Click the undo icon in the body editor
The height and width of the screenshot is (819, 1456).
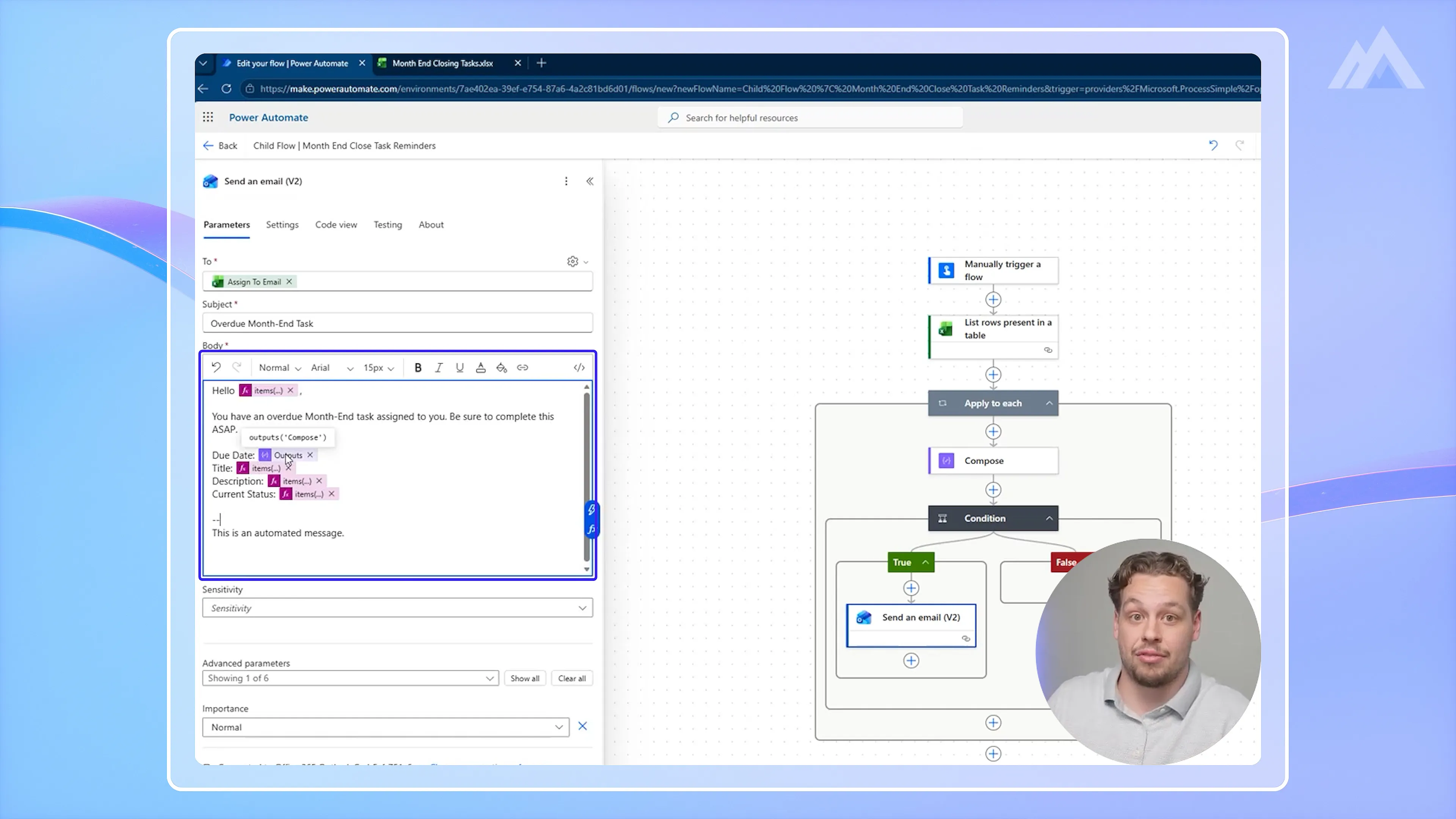point(216,367)
